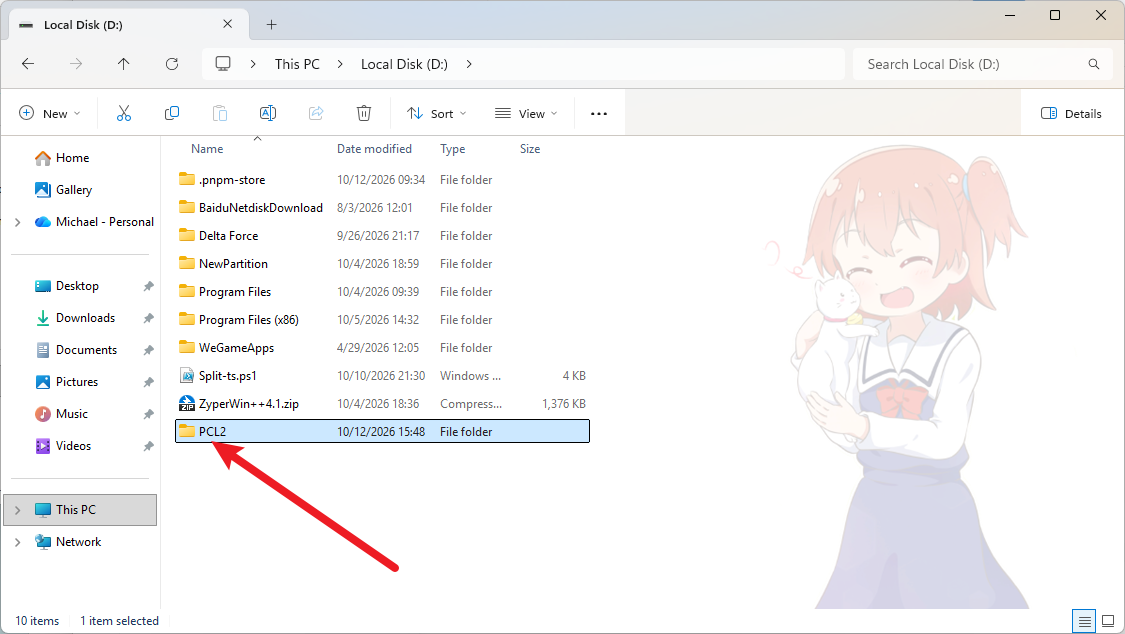This screenshot has height=634, width=1125.
Task: Select the Program Files (x86) folder
Action: tap(382, 320)
